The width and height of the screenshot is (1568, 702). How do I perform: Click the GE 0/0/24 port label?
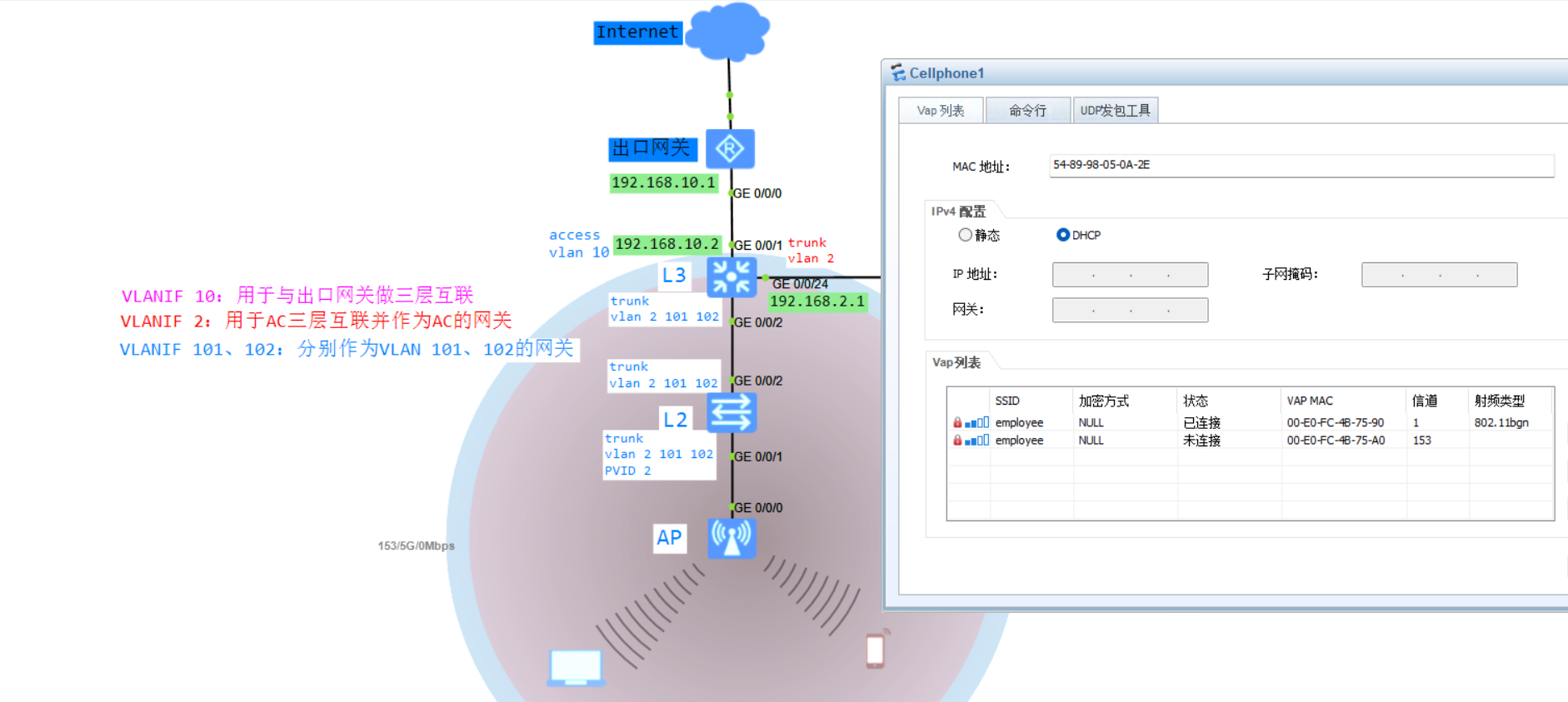[x=800, y=284]
